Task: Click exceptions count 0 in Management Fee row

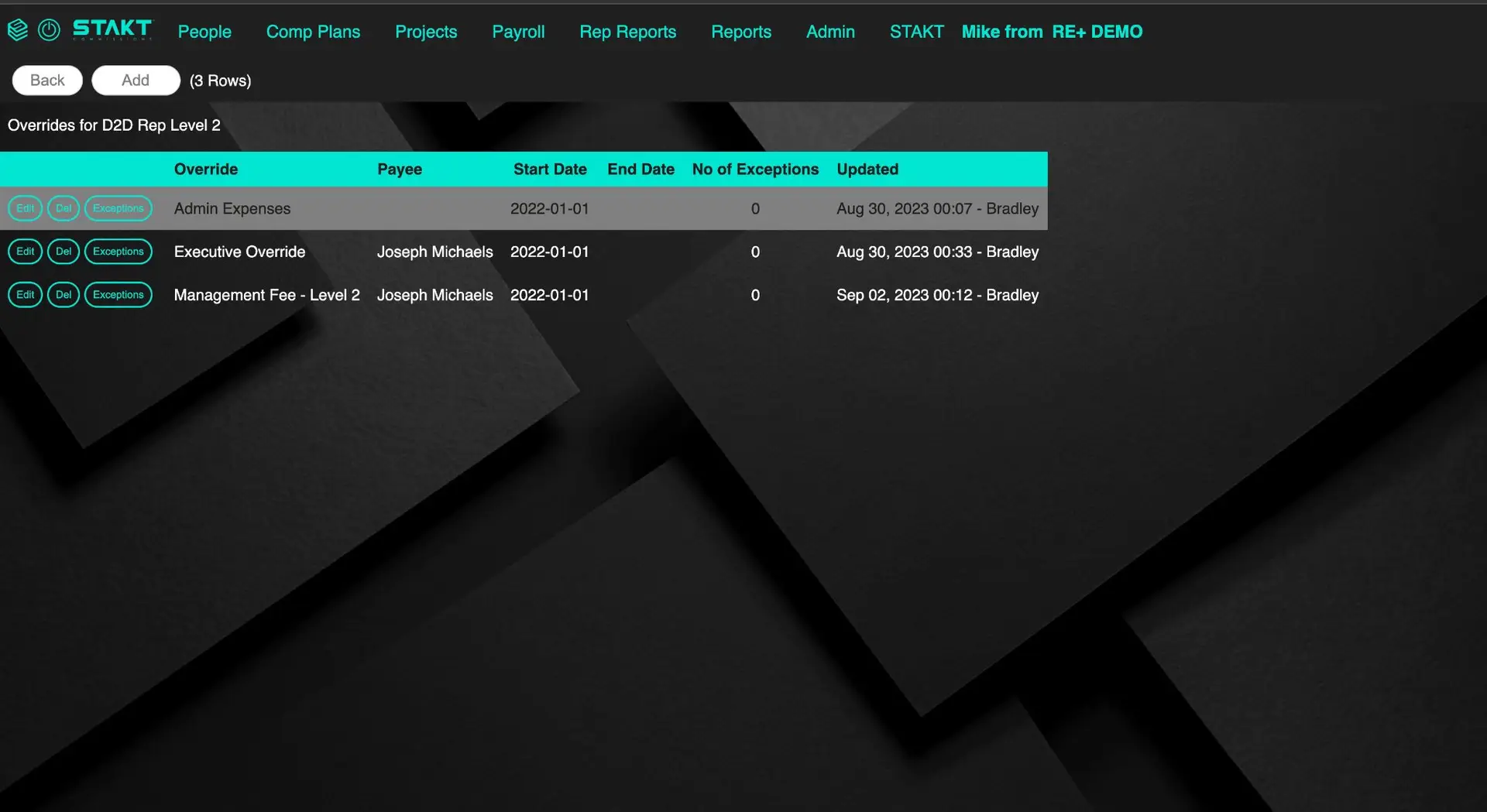Action: point(755,296)
